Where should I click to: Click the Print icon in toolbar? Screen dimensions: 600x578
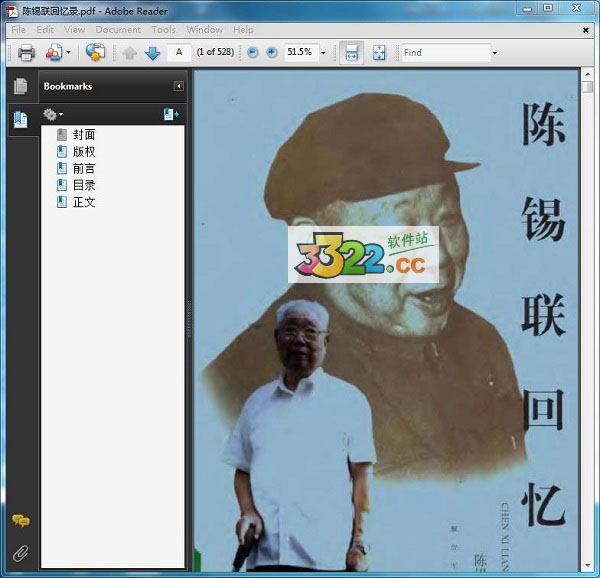click(26, 53)
